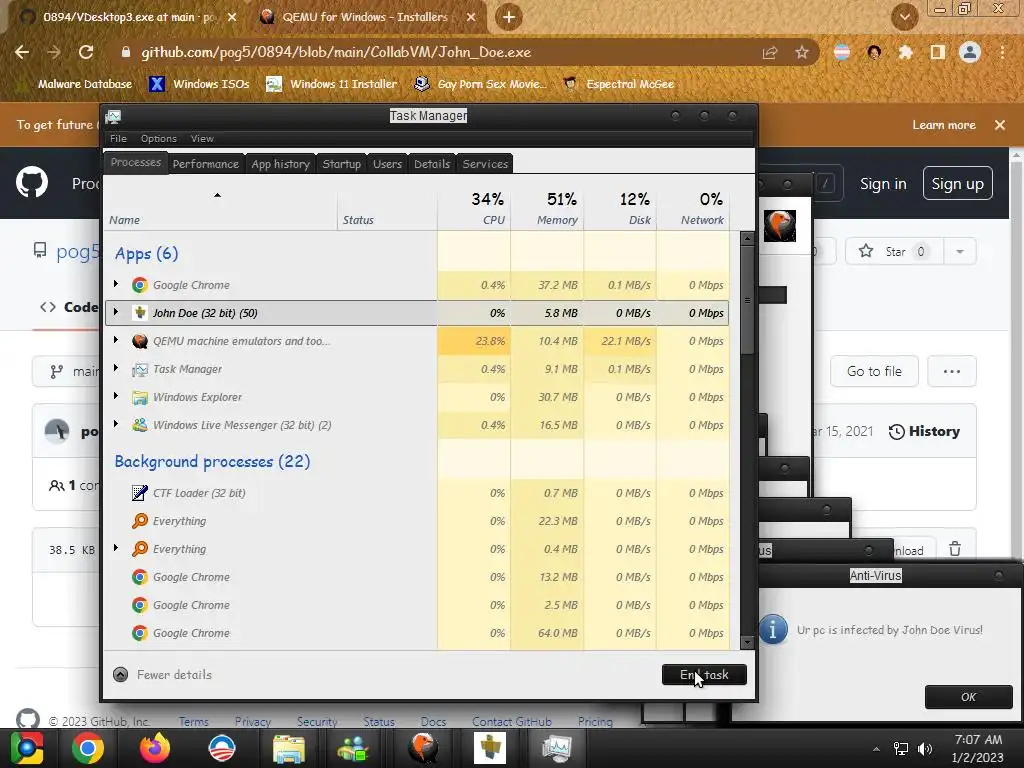This screenshot has width=1024, height=768.
Task: Click the QEMU machine emulators process icon
Action: click(x=139, y=341)
